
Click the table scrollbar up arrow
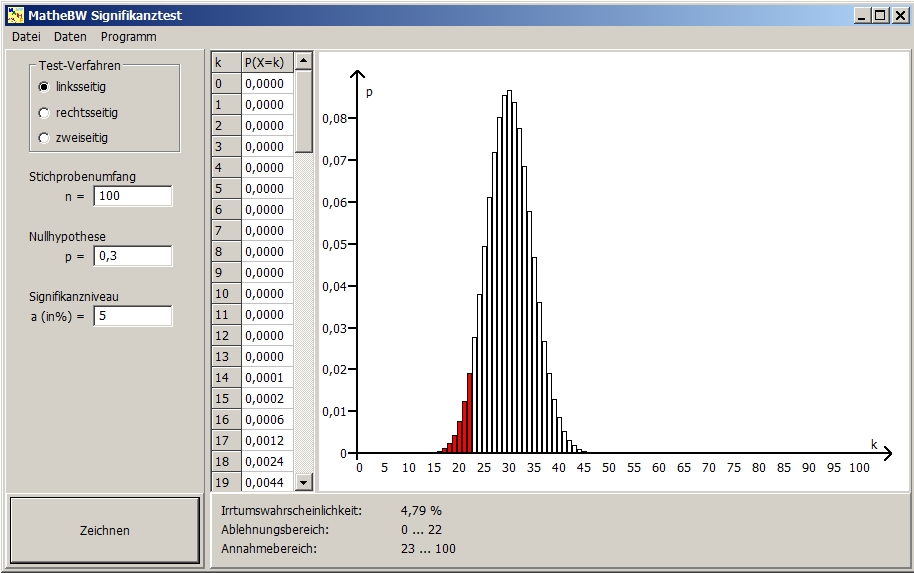tap(304, 61)
